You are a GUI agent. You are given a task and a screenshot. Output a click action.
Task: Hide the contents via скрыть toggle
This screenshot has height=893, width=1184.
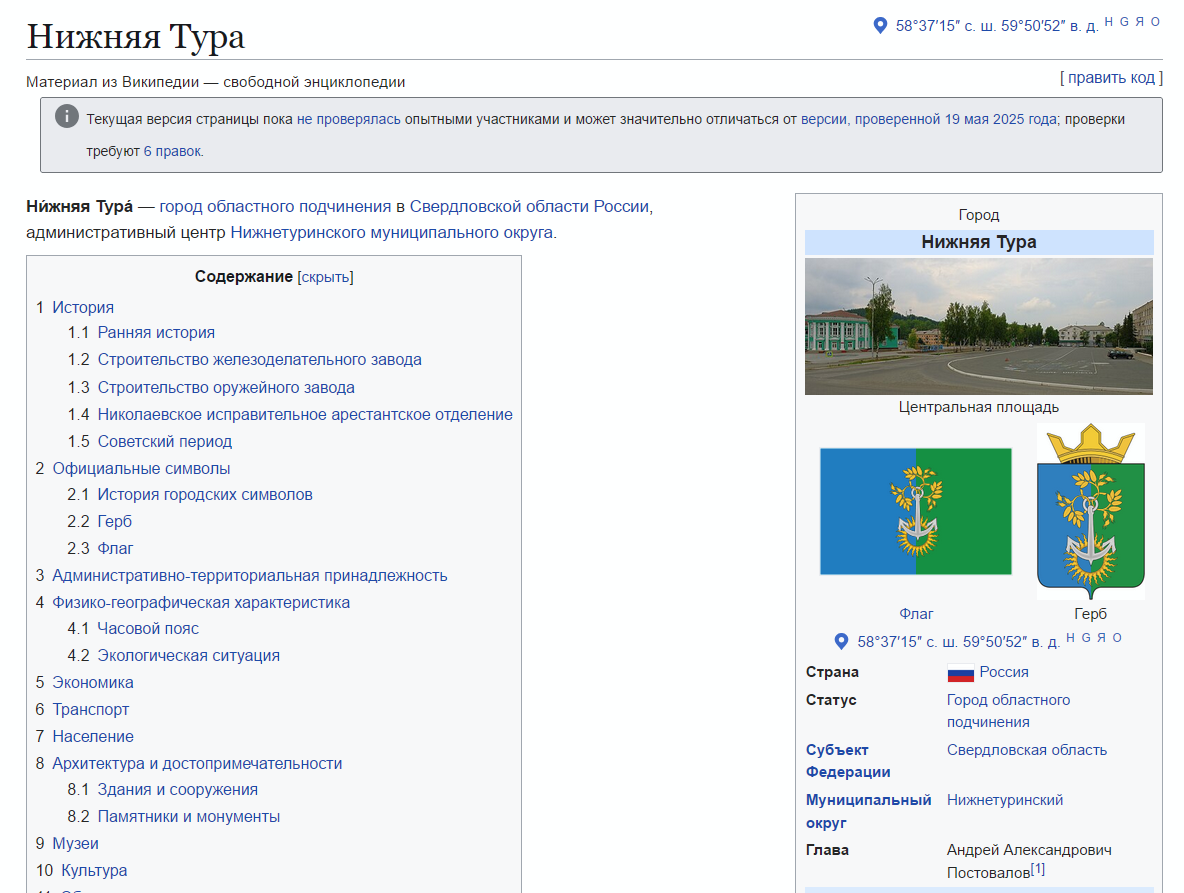coord(325,277)
